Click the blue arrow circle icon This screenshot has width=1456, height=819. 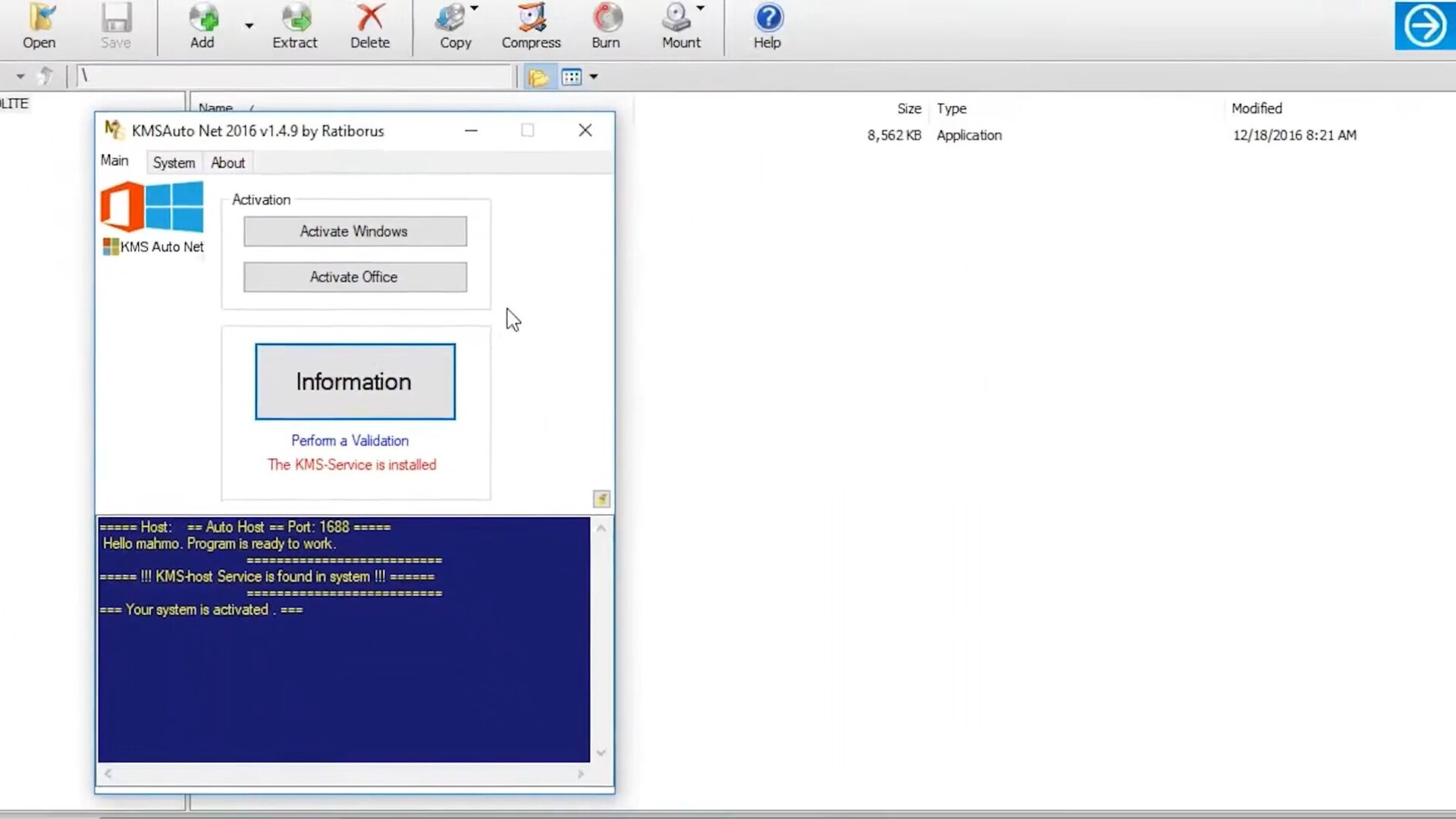click(1424, 26)
